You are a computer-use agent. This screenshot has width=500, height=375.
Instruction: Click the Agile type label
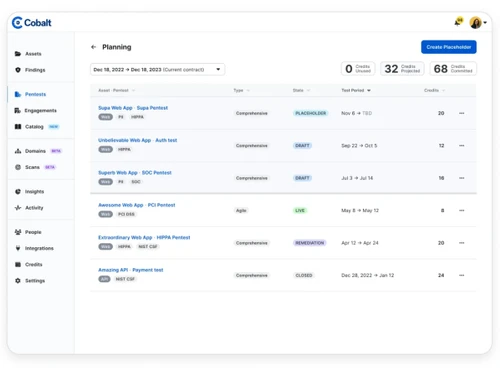click(241, 210)
